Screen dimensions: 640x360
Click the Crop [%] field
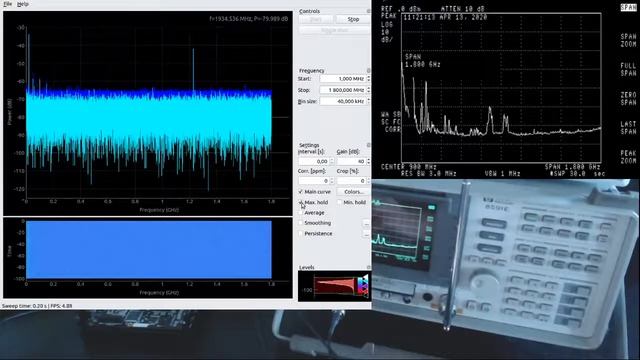point(351,180)
